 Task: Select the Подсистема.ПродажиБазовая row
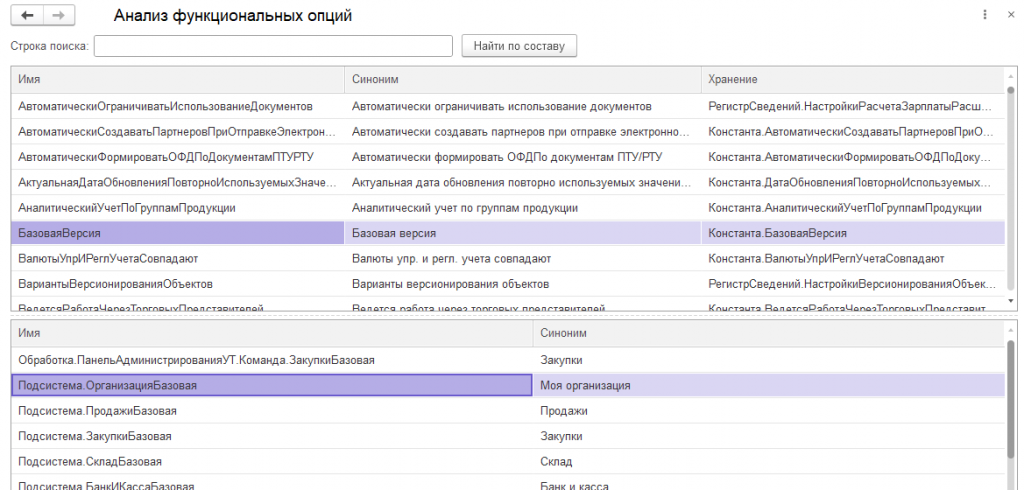tap(270, 411)
